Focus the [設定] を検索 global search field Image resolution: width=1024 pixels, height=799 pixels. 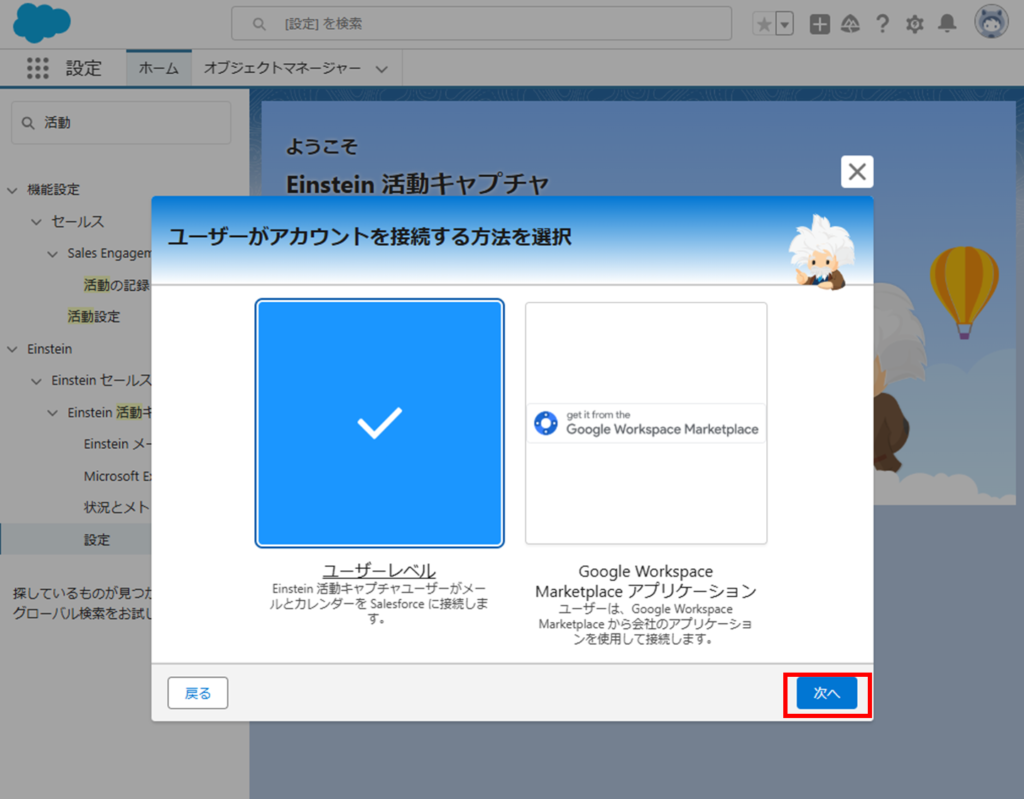pos(481,24)
